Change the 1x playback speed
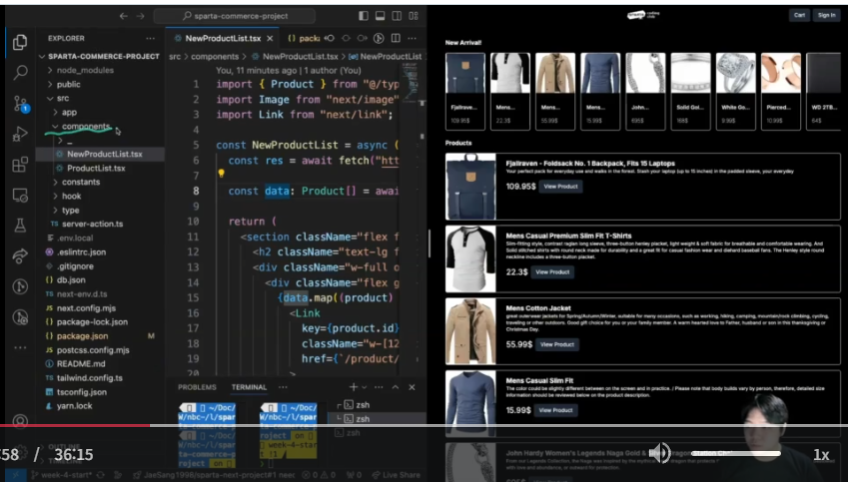Viewport: 848px width, 482px height. click(x=821, y=454)
